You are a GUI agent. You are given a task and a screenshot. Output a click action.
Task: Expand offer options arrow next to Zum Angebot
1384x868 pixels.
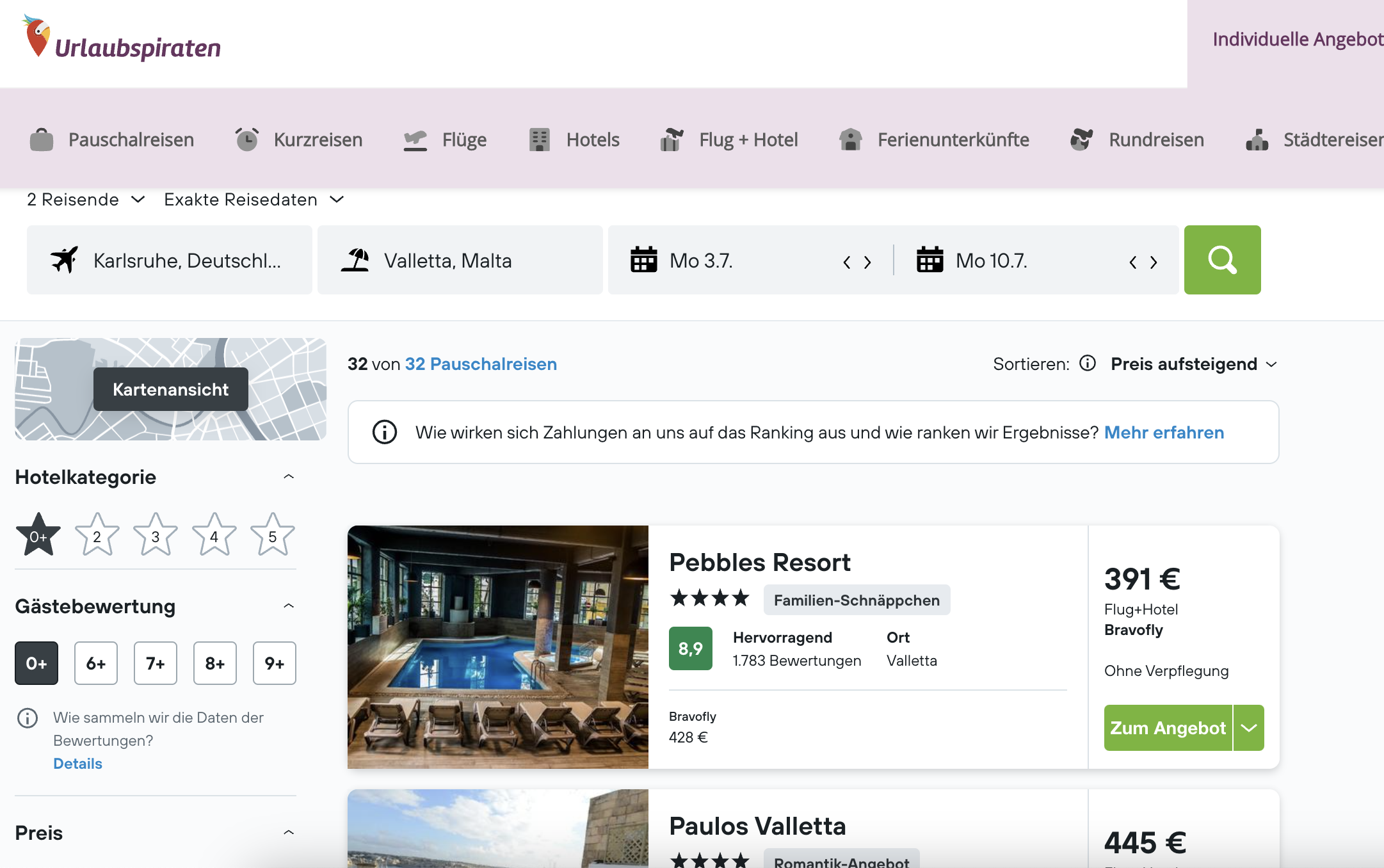click(x=1249, y=728)
